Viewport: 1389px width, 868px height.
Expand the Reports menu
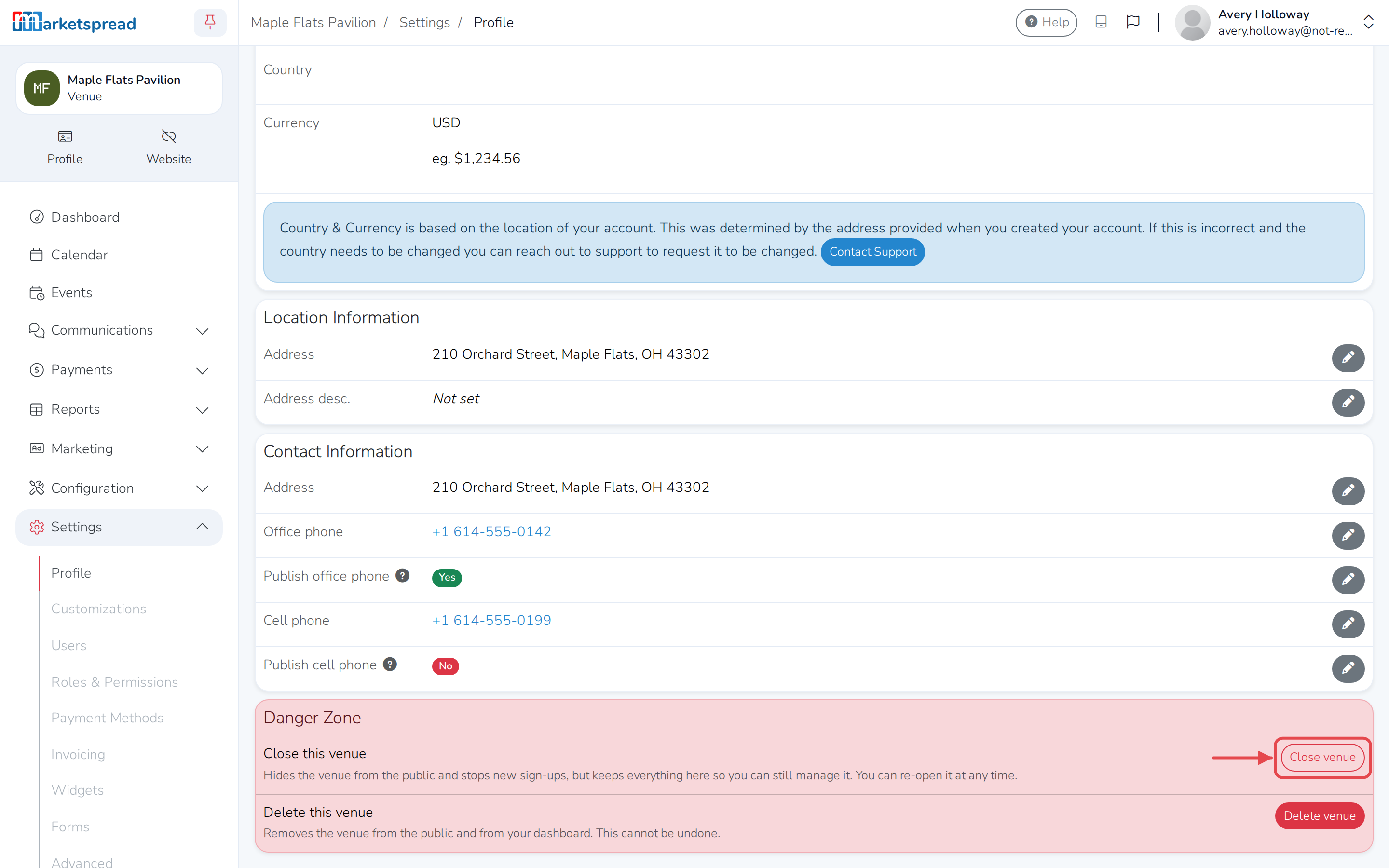(x=119, y=409)
